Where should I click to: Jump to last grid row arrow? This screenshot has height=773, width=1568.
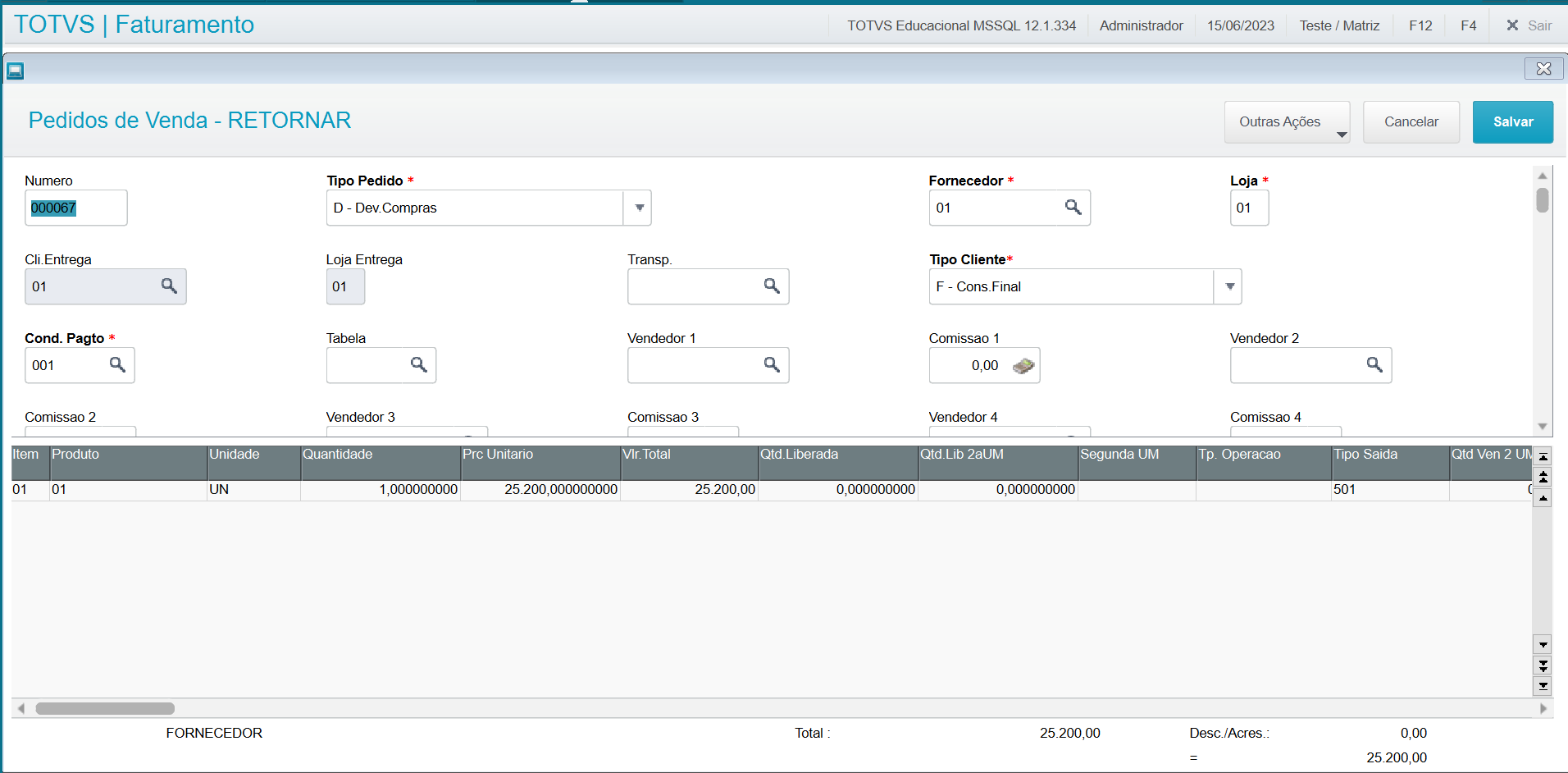coord(1543,686)
